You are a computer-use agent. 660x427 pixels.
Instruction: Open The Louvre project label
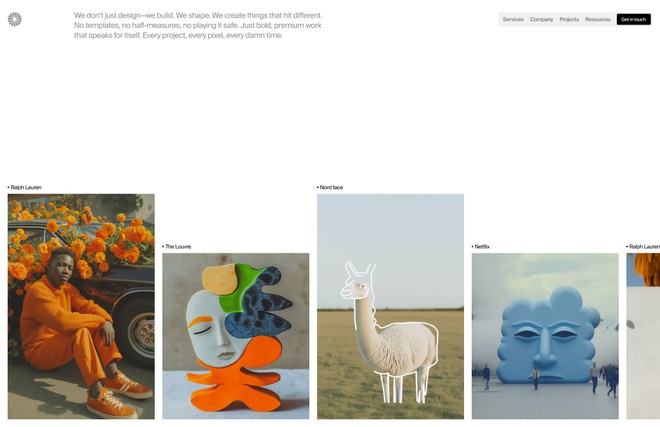pos(177,247)
